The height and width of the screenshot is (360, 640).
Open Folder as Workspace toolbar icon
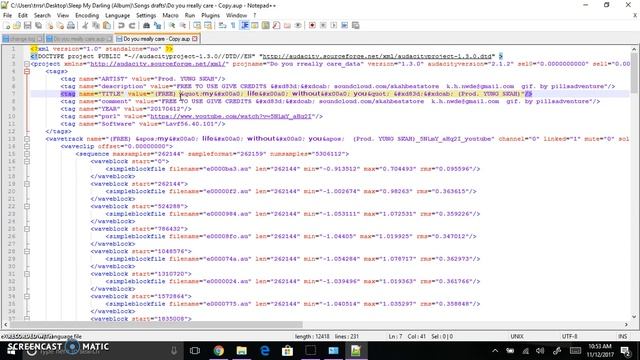pos(287,26)
